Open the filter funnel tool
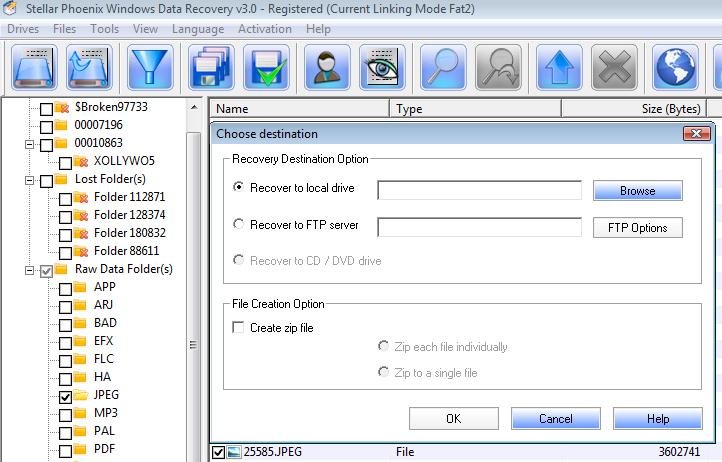Viewport: 722px width, 462px height. tap(150, 67)
